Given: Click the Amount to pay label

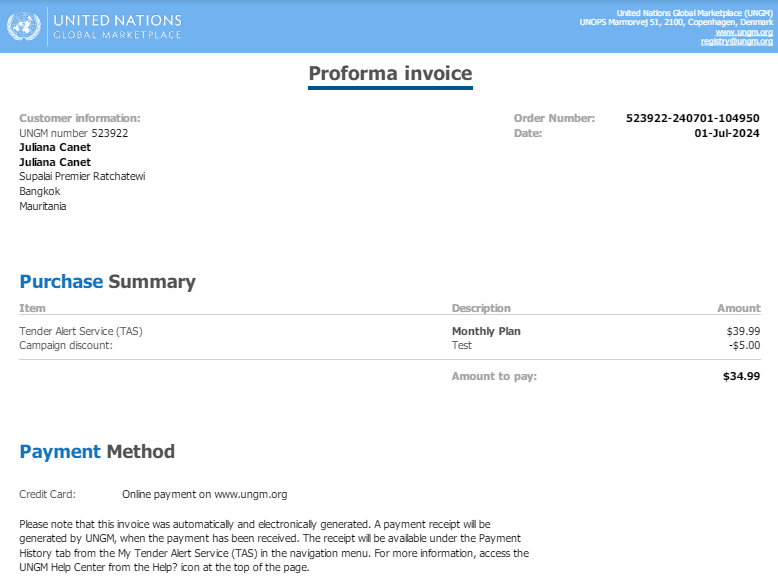Looking at the screenshot, I should tap(494, 376).
